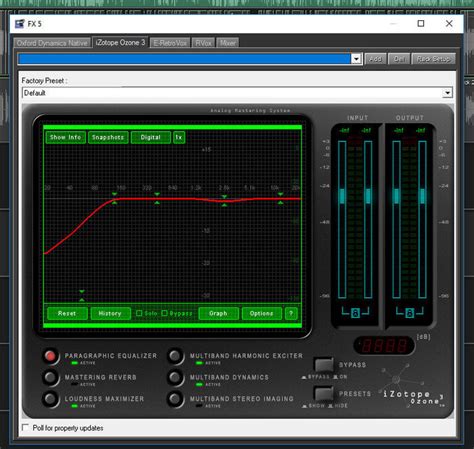Switch to E-RetroVox tab

click(170, 43)
